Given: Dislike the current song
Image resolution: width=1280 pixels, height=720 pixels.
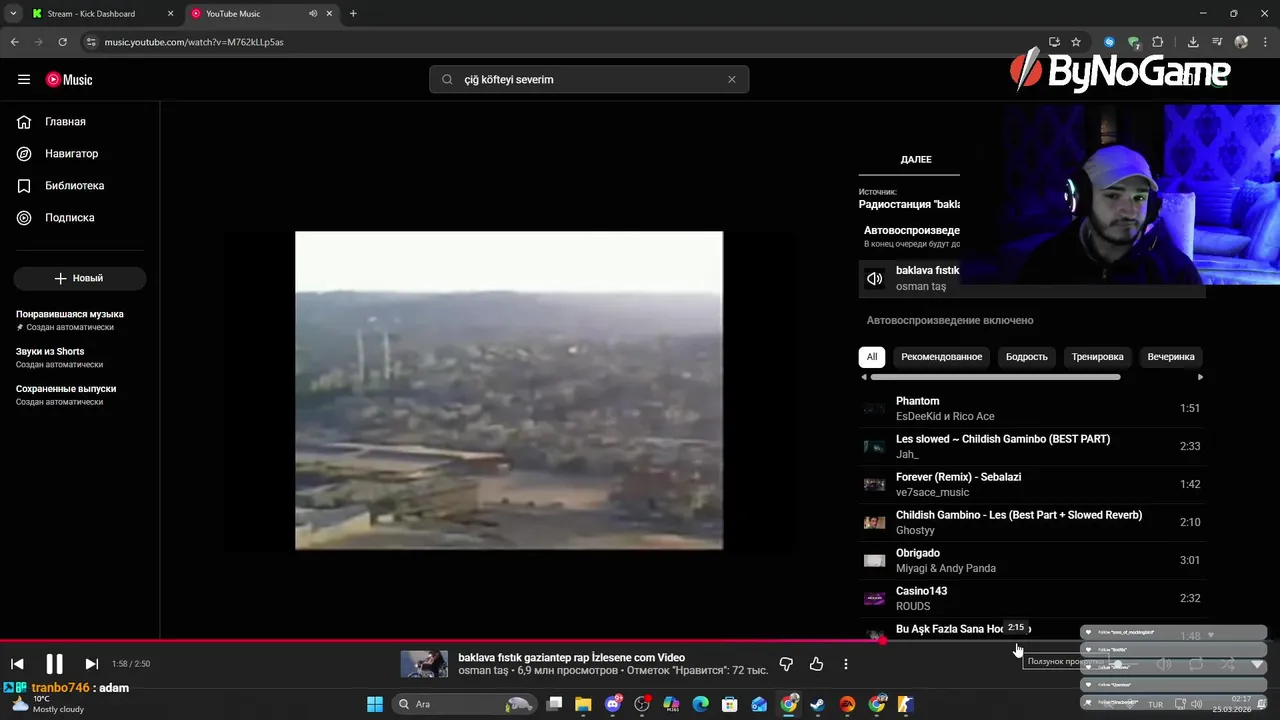Looking at the screenshot, I should [786, 664].
